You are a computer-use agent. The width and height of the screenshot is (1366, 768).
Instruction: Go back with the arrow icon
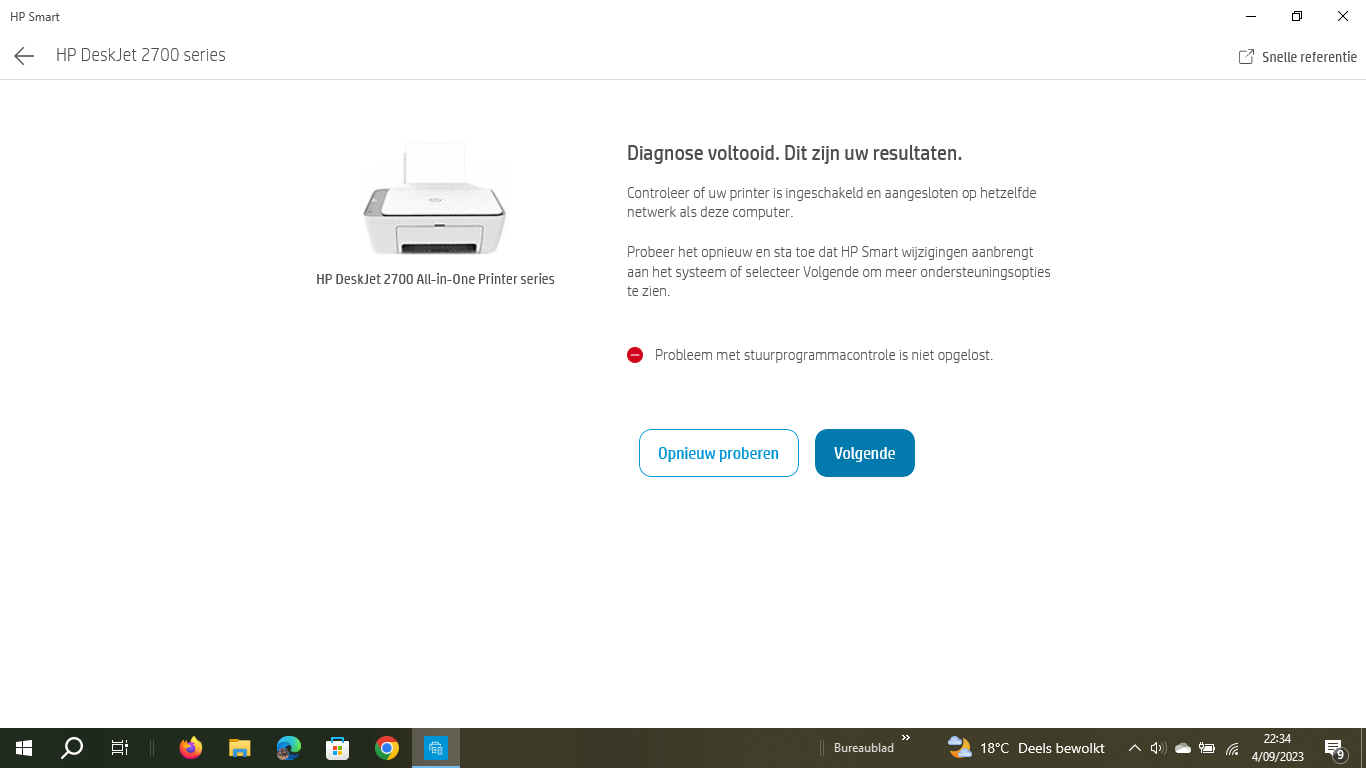point(24,56)
